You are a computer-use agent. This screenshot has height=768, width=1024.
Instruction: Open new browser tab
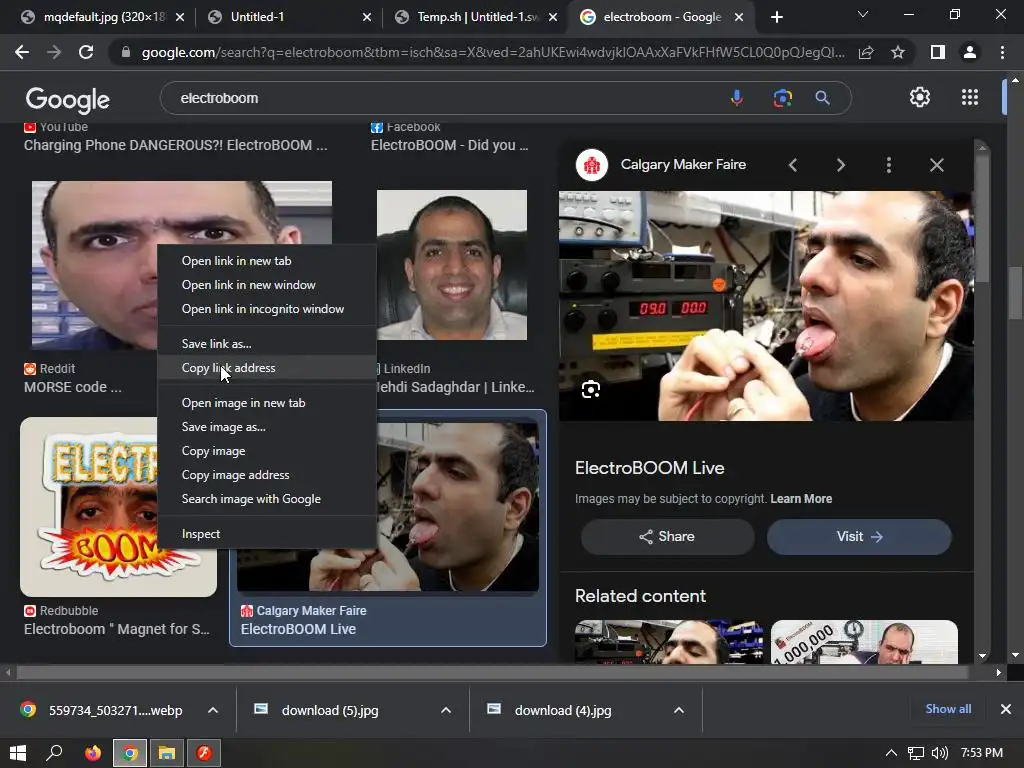pyautogui.click(x=776, y=17)
